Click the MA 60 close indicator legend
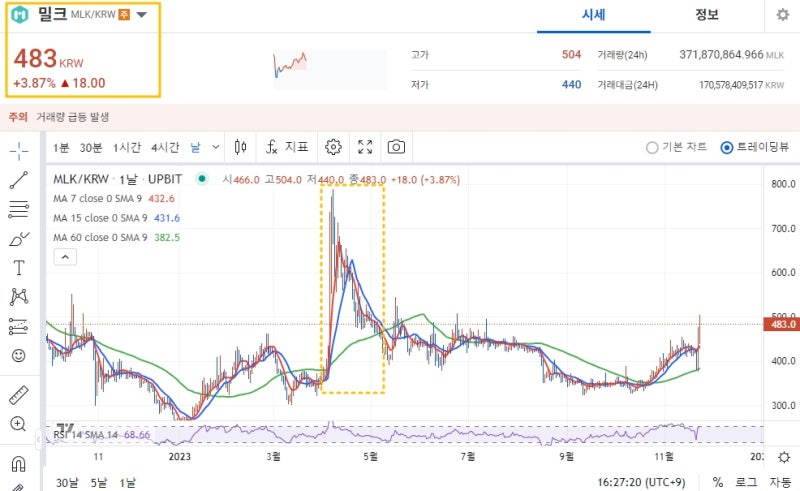 tap(116, 237)
